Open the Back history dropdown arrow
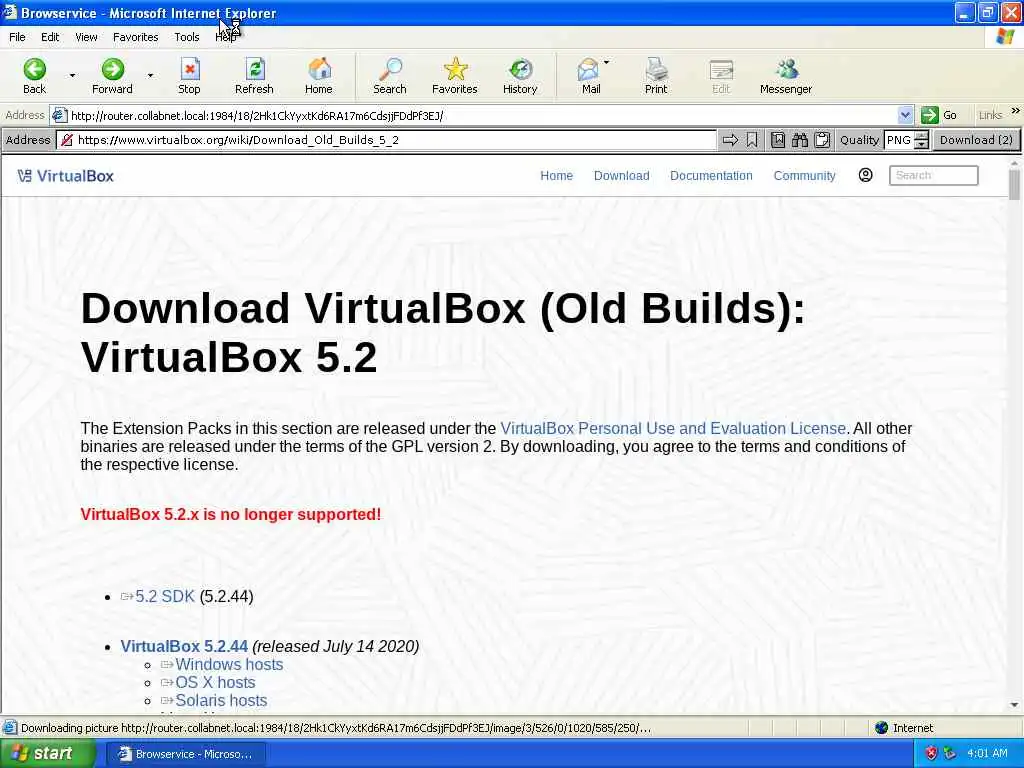The image size is (1024, 768). pos(72,75)
